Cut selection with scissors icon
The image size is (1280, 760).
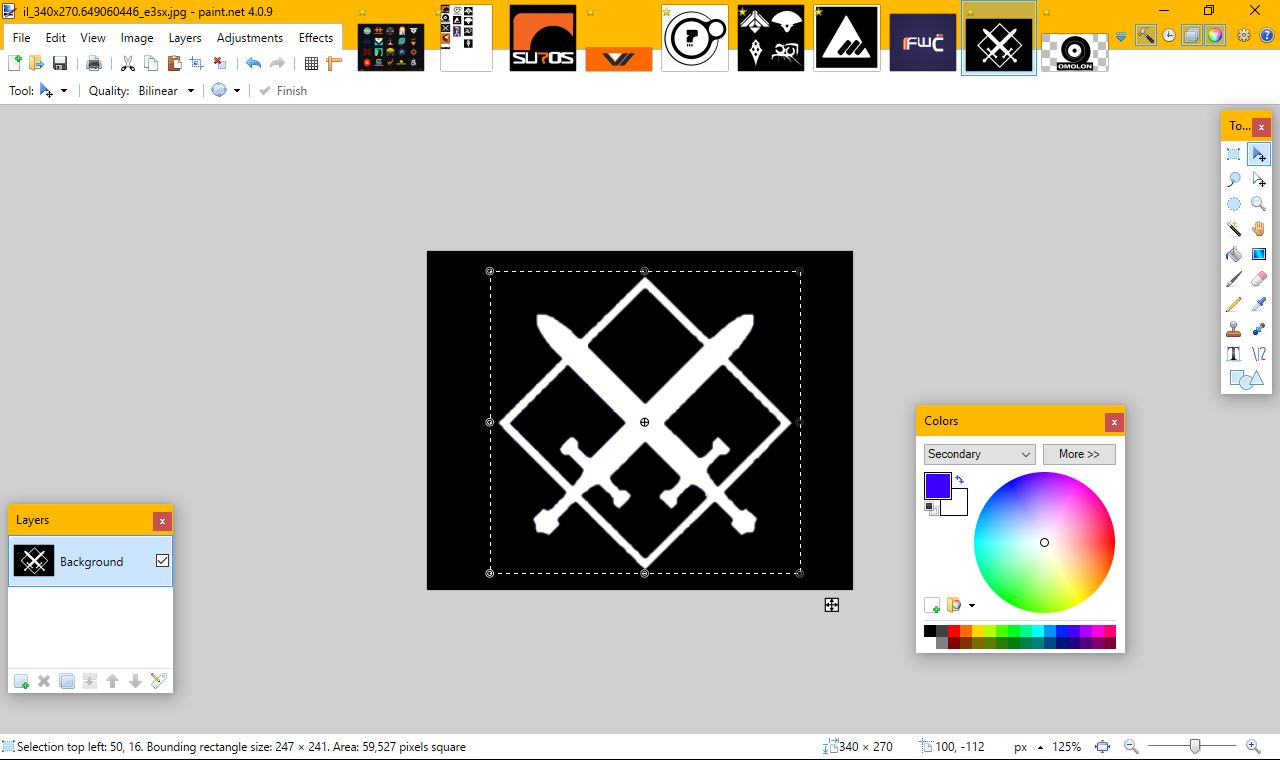point(128,63)
